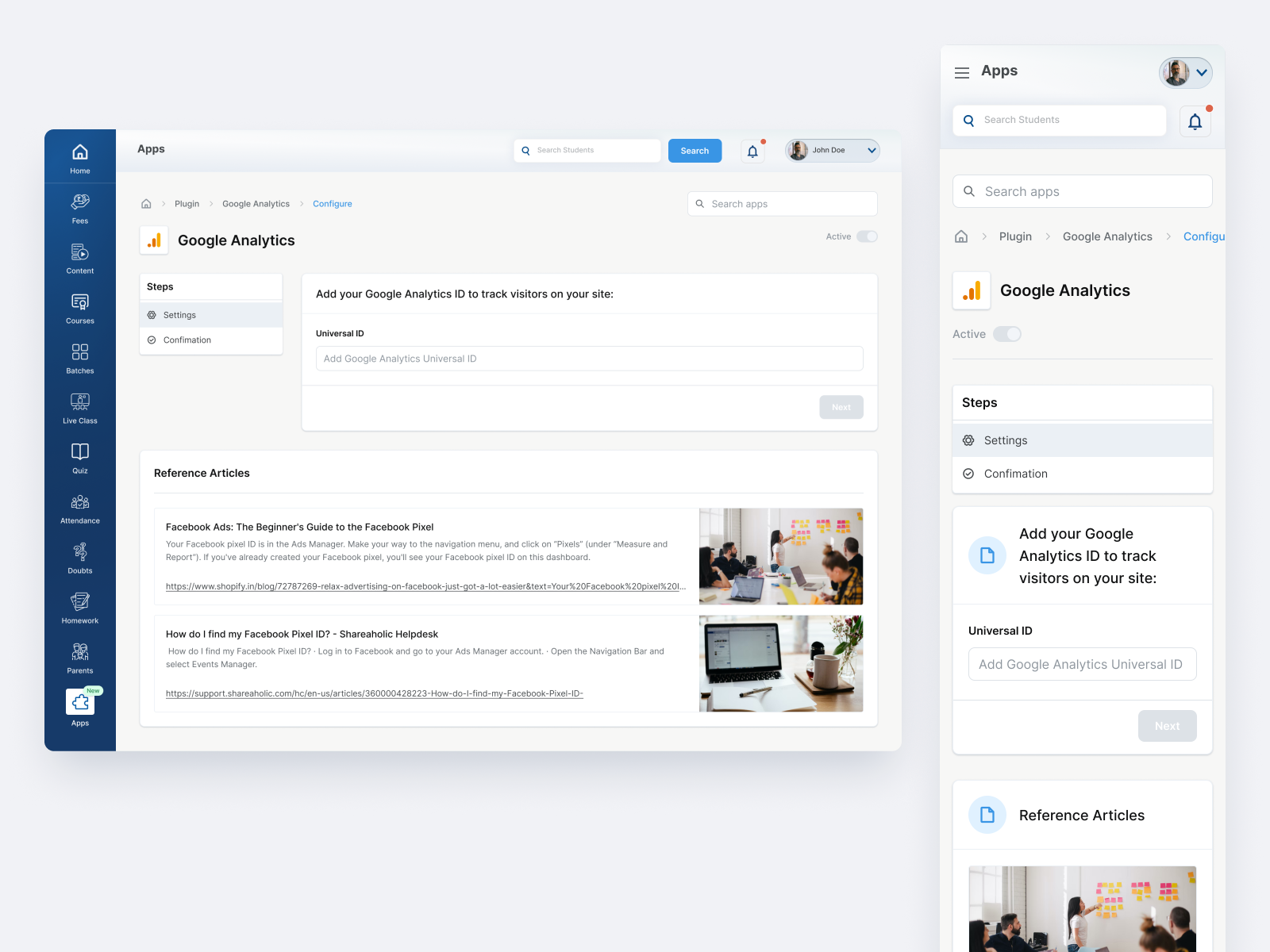Open Live Class in the sidebar
1270x952 pixels.
tap(80, 409)
